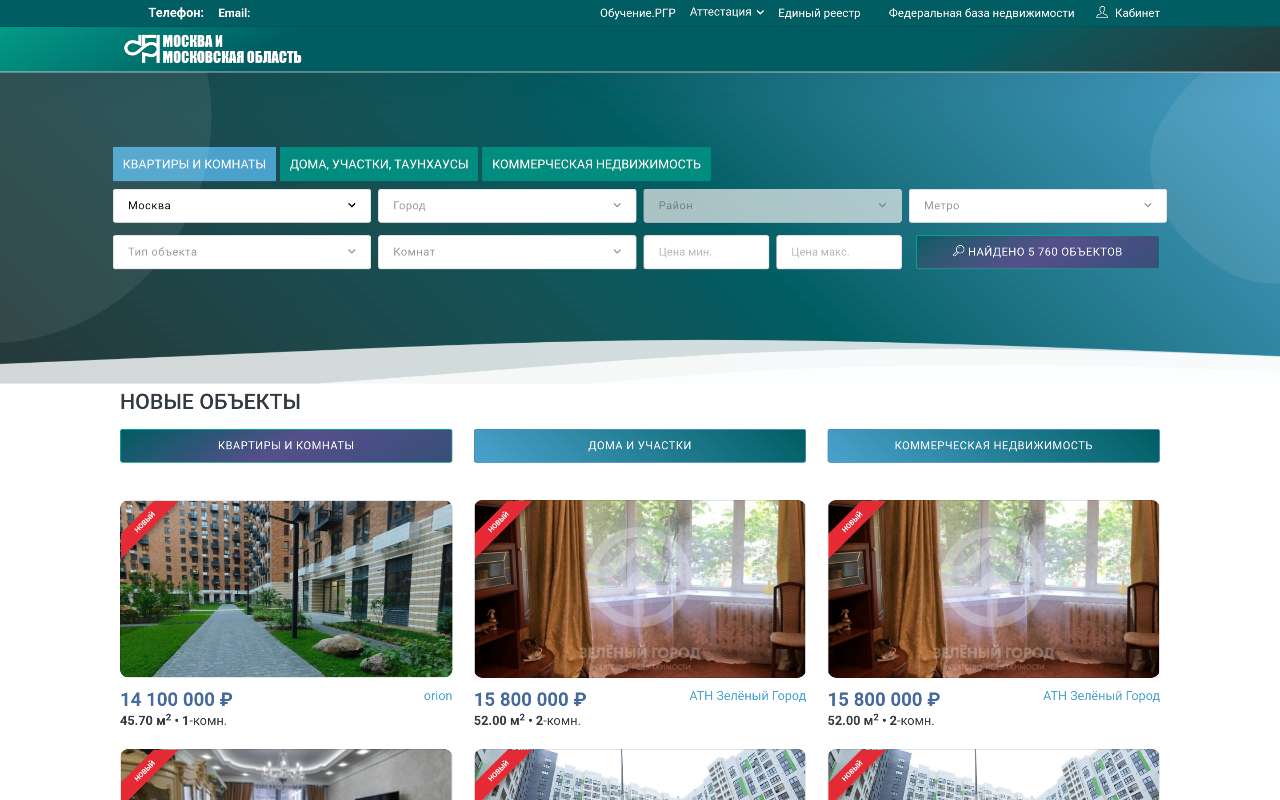Image resolution: width=1280 pixels, height=800 pixels.
Task: Click the magnifier icon in the search button
Action: (x=958, y=251)
